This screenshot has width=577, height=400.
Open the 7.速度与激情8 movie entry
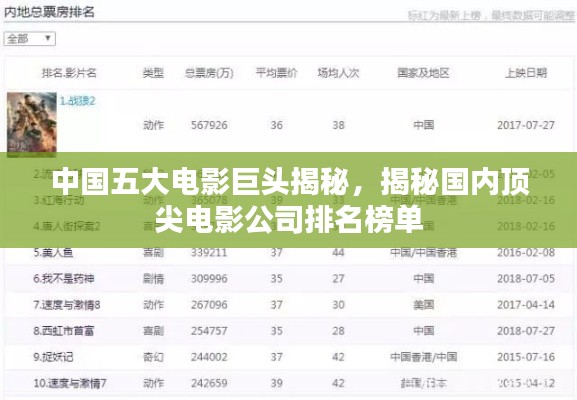(x=67, y=305)
